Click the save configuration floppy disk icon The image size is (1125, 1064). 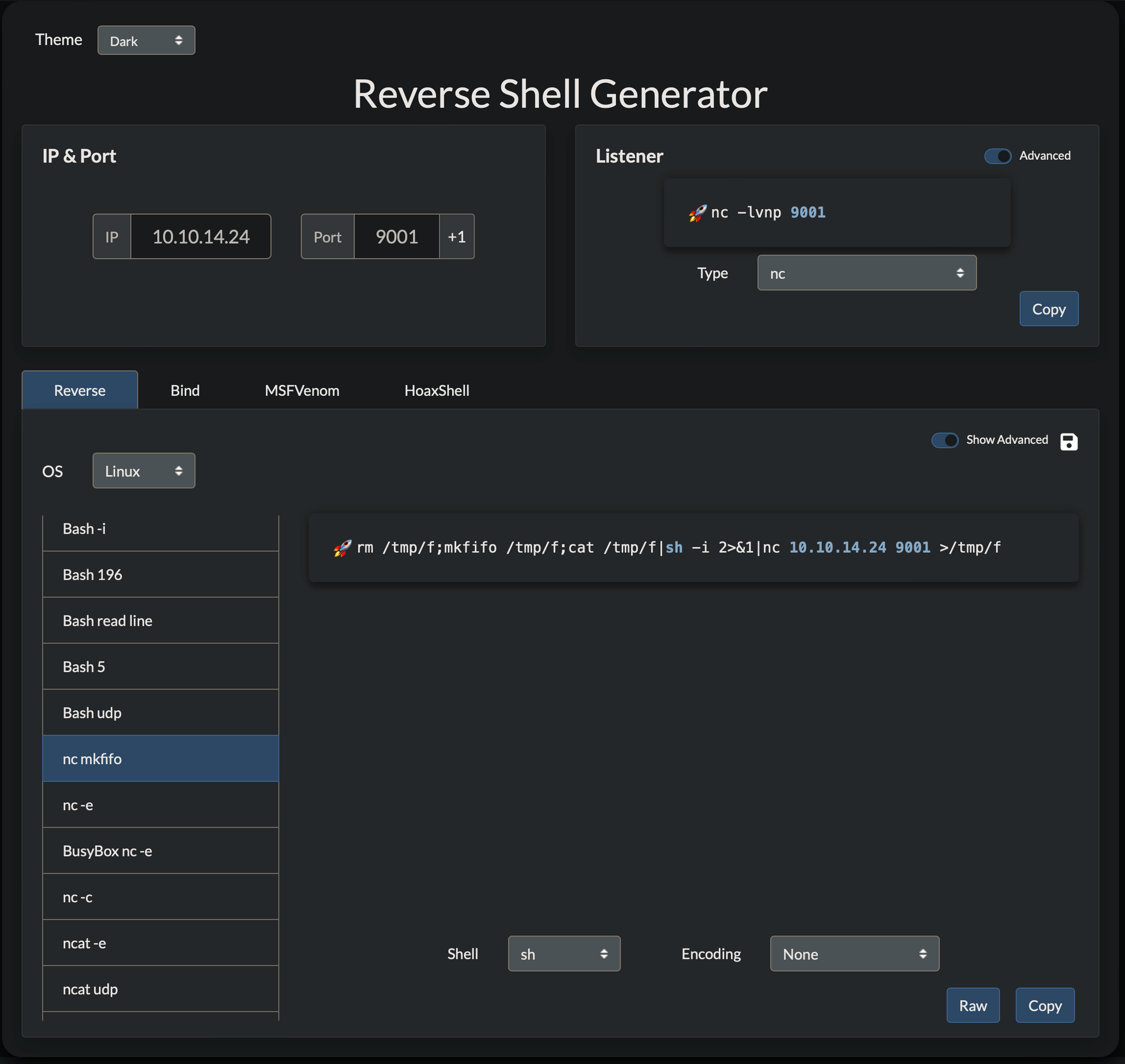1068,441
